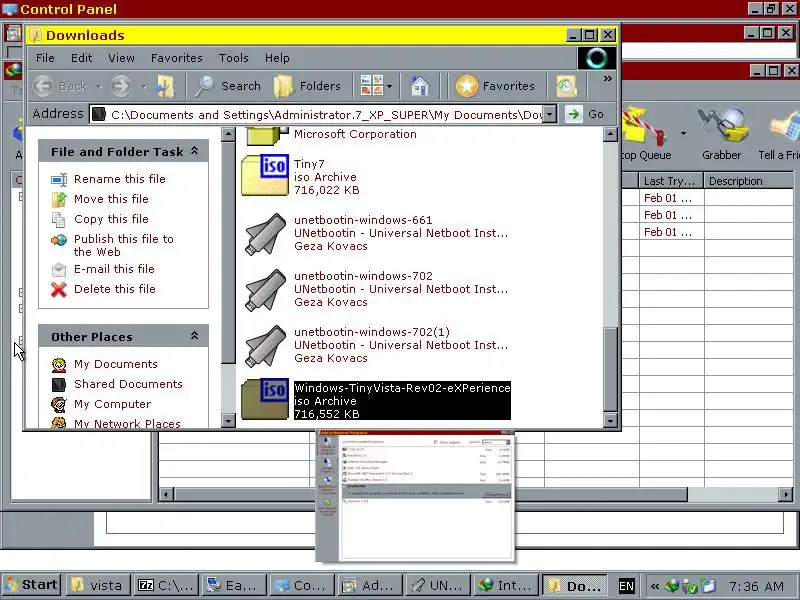Switch to vista taskbar button
Screen dimensions: 800x600
pyautogui.click(x=97, y=585)
